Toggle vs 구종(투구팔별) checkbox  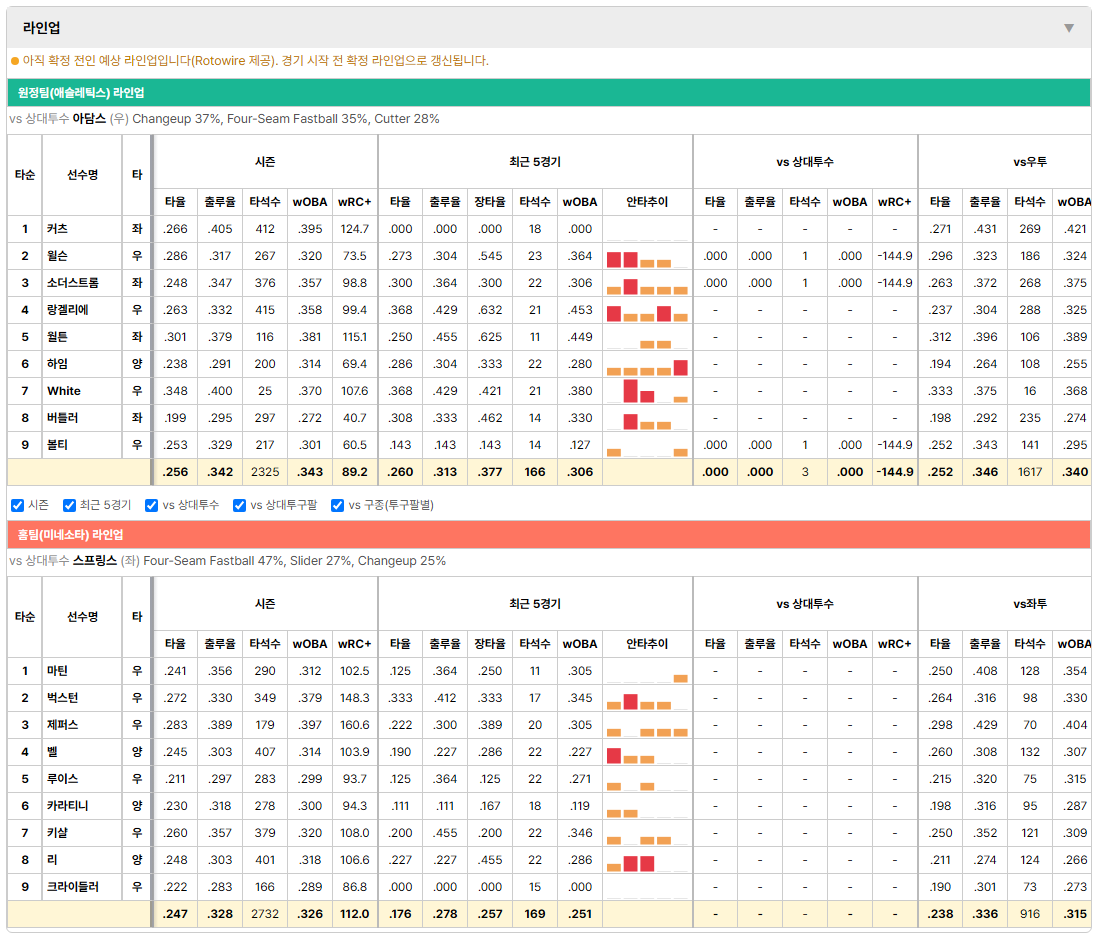(338, 506)
